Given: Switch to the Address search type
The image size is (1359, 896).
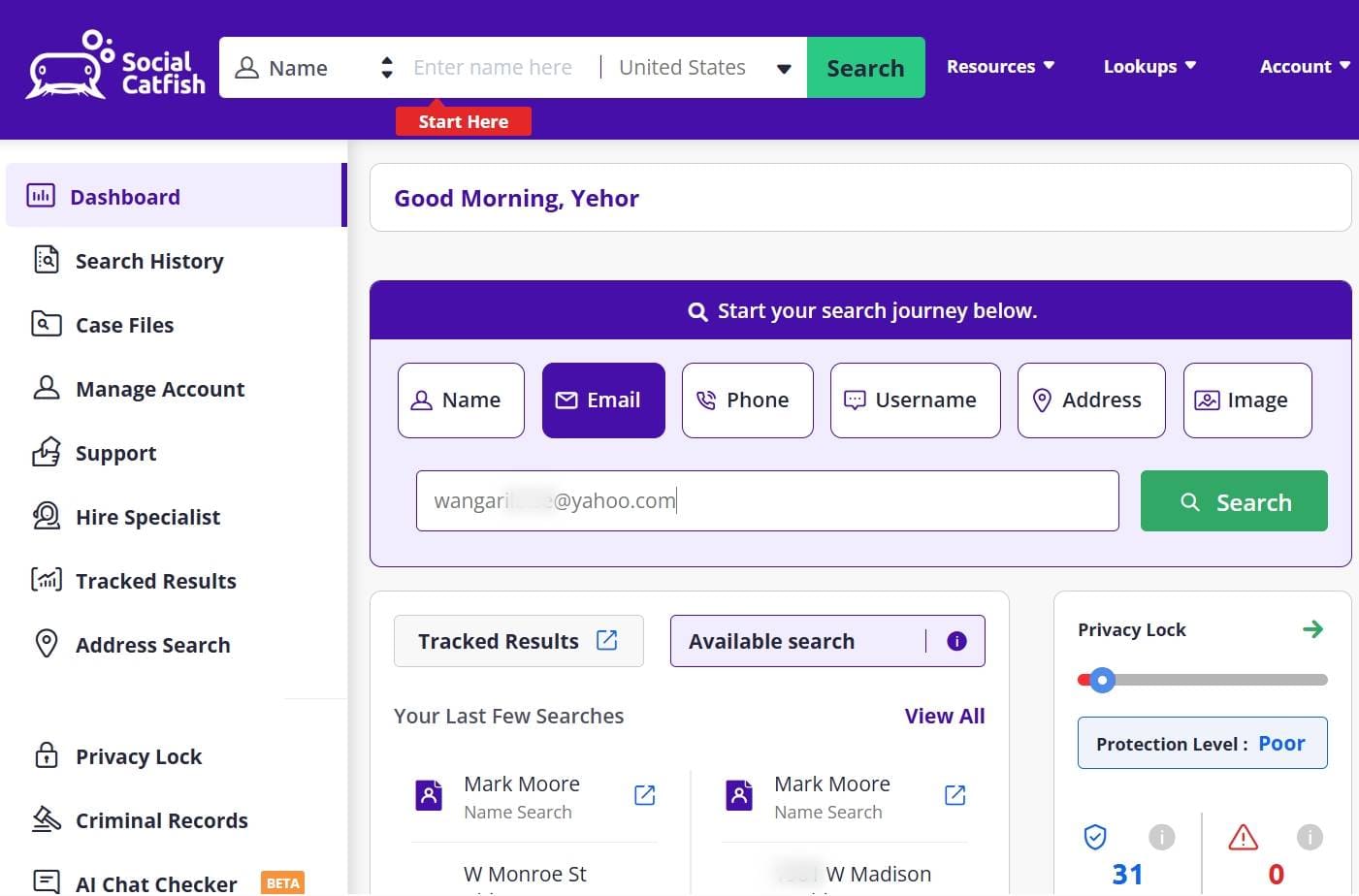Looking at the screenshot, I should point(1090,400).
